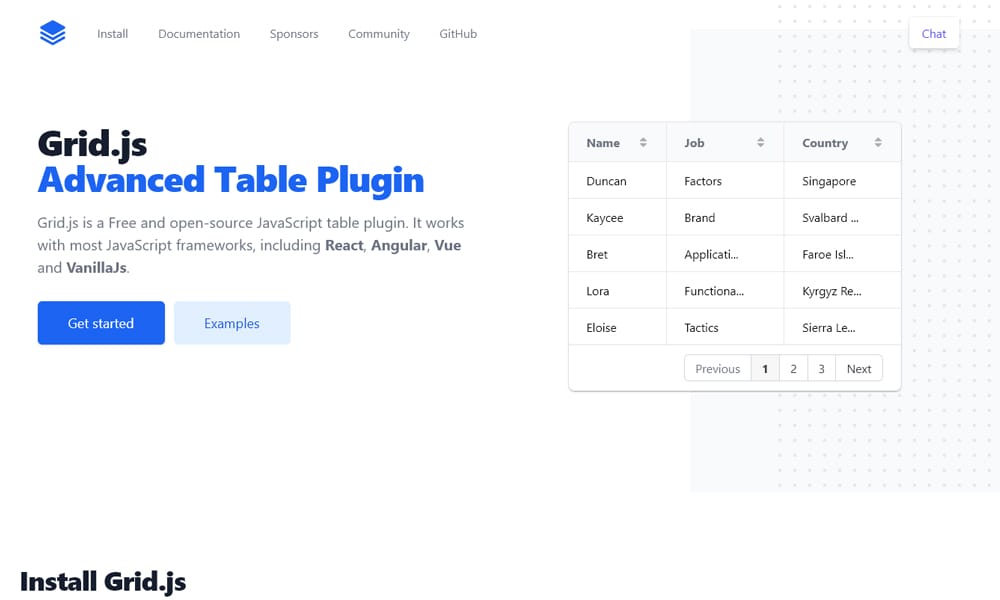Click the Grid.js stacked layers logo
The height and width of the screenshot is (600, 1000).
52,33
